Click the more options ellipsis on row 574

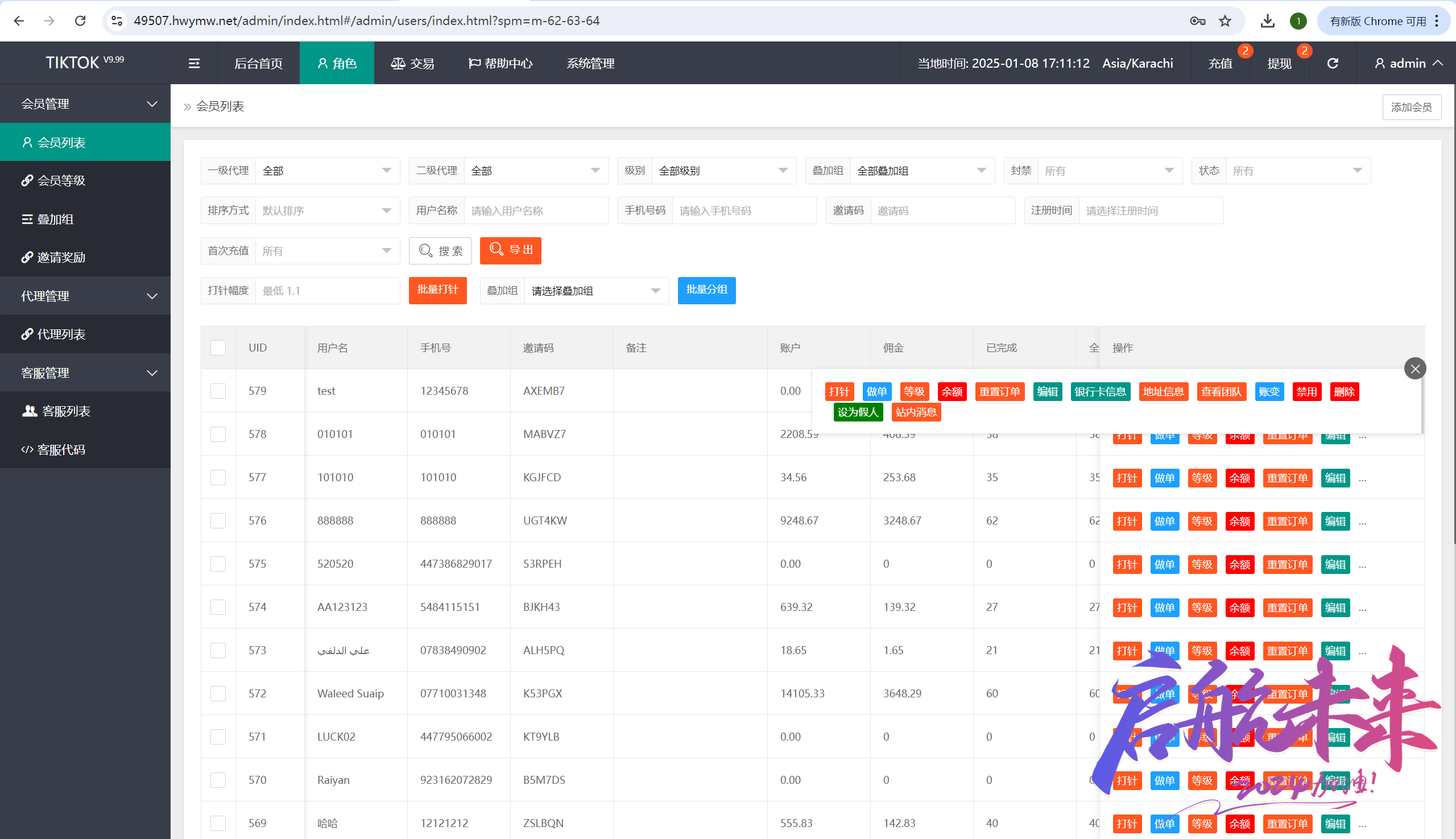(x=1363, y=608)
